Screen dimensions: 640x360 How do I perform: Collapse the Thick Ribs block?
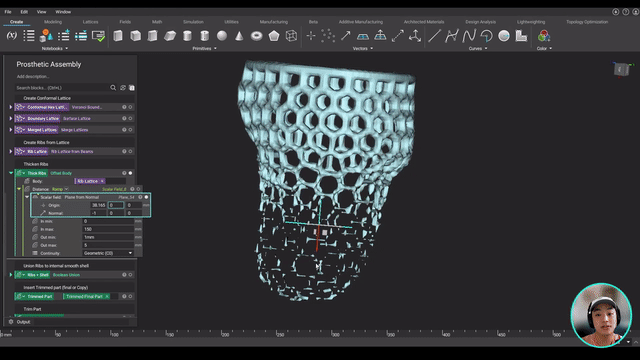pyautogui.click(x=11, y=173)
